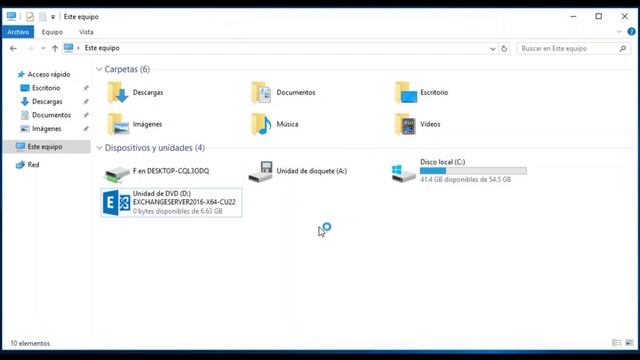This screenshot has width=640, height=360.
Task: Select Este equipo in the navigation pane
Action: coord(47,147)
